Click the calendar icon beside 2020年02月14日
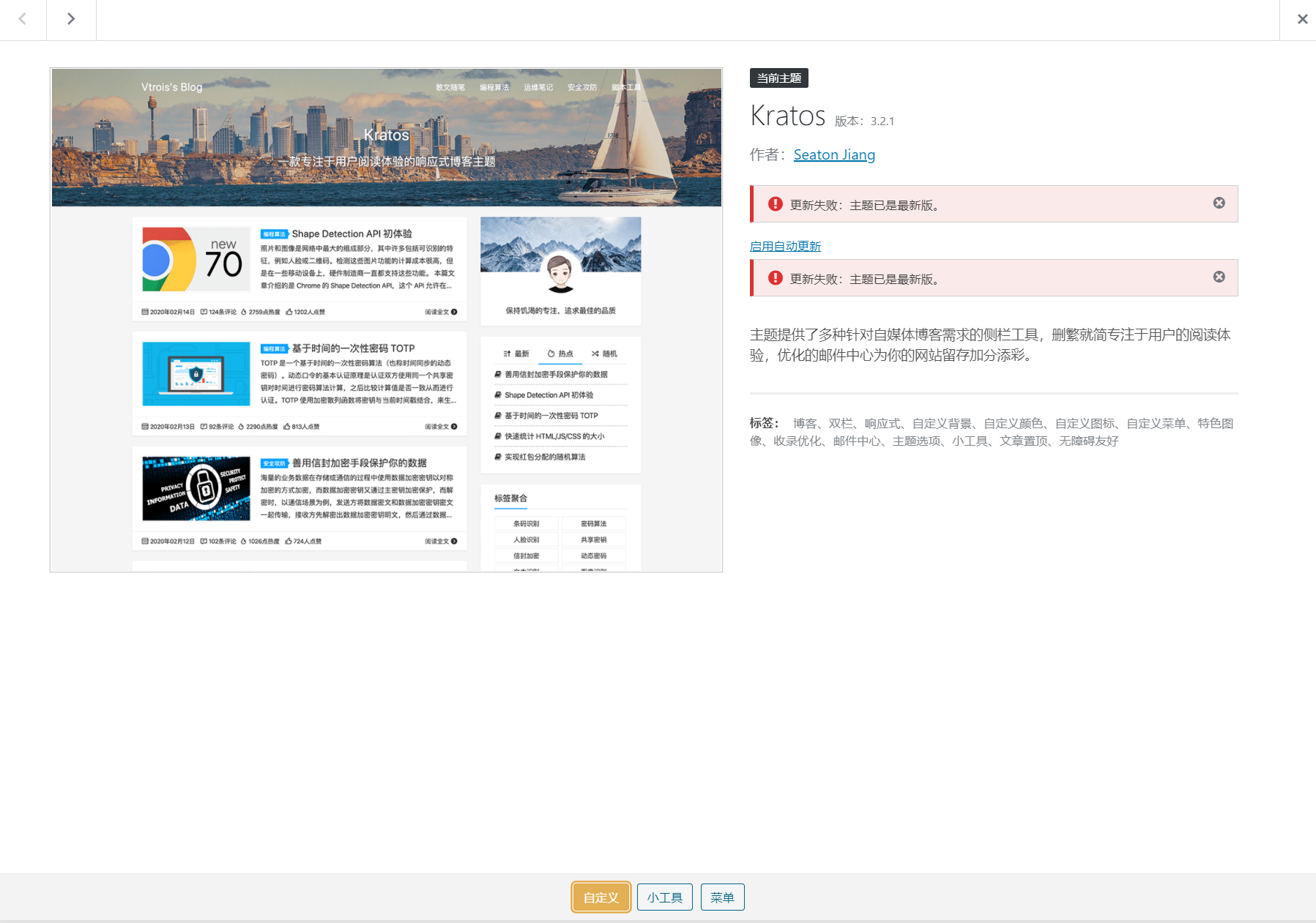This screenshot has height=923, width=1316. tap(144, 312)
